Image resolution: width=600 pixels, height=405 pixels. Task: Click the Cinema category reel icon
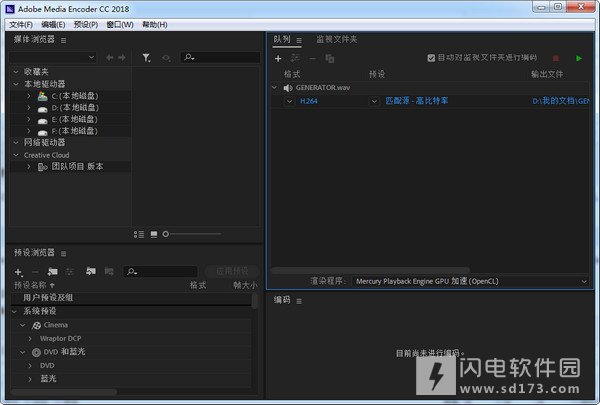(x=36, y=325)
